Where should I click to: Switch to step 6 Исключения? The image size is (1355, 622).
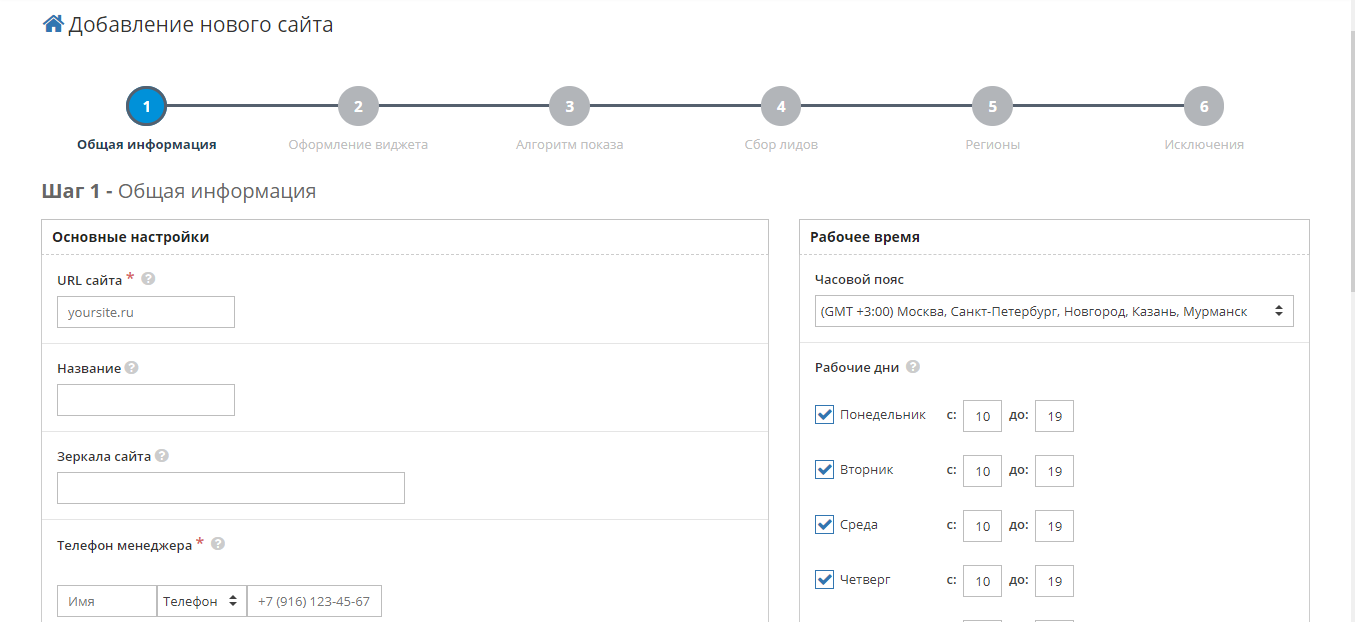(x=1204, y=106)
